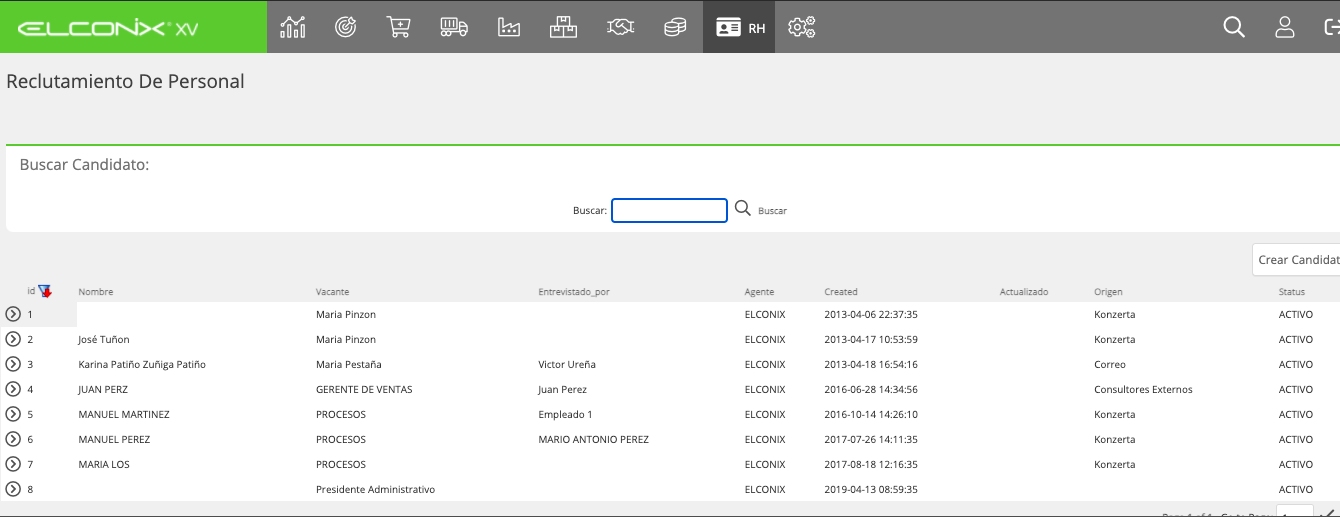Open the warehouse boxes inventory module

tap(564, 27)
